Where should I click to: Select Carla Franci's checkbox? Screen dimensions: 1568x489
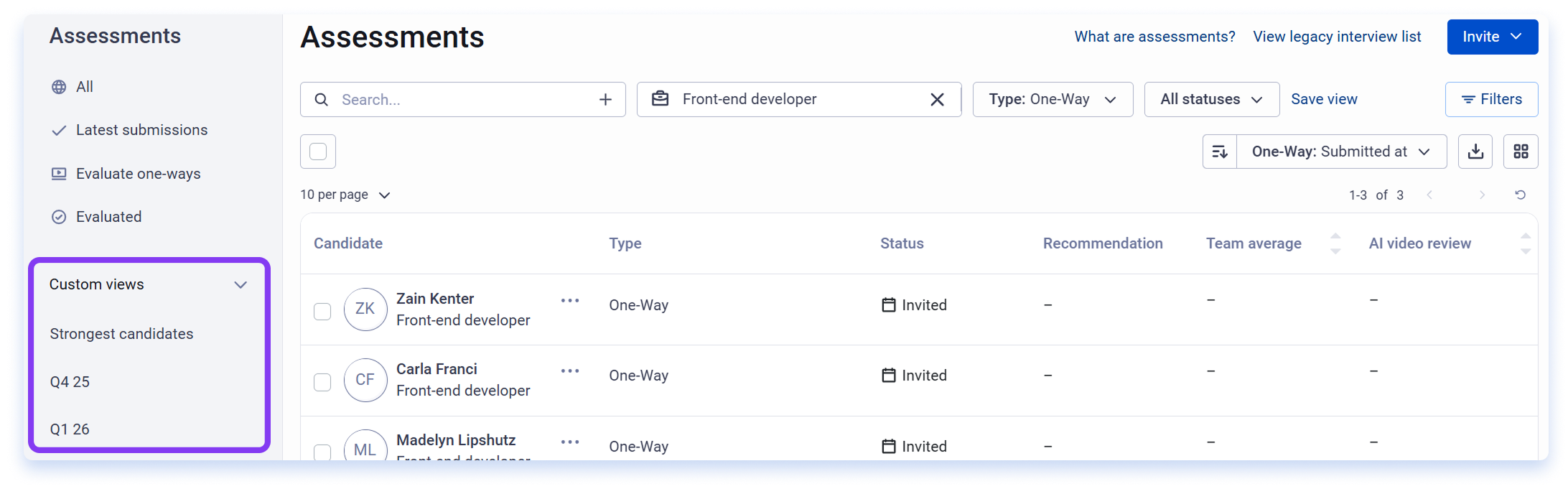[x=322, y=381]
